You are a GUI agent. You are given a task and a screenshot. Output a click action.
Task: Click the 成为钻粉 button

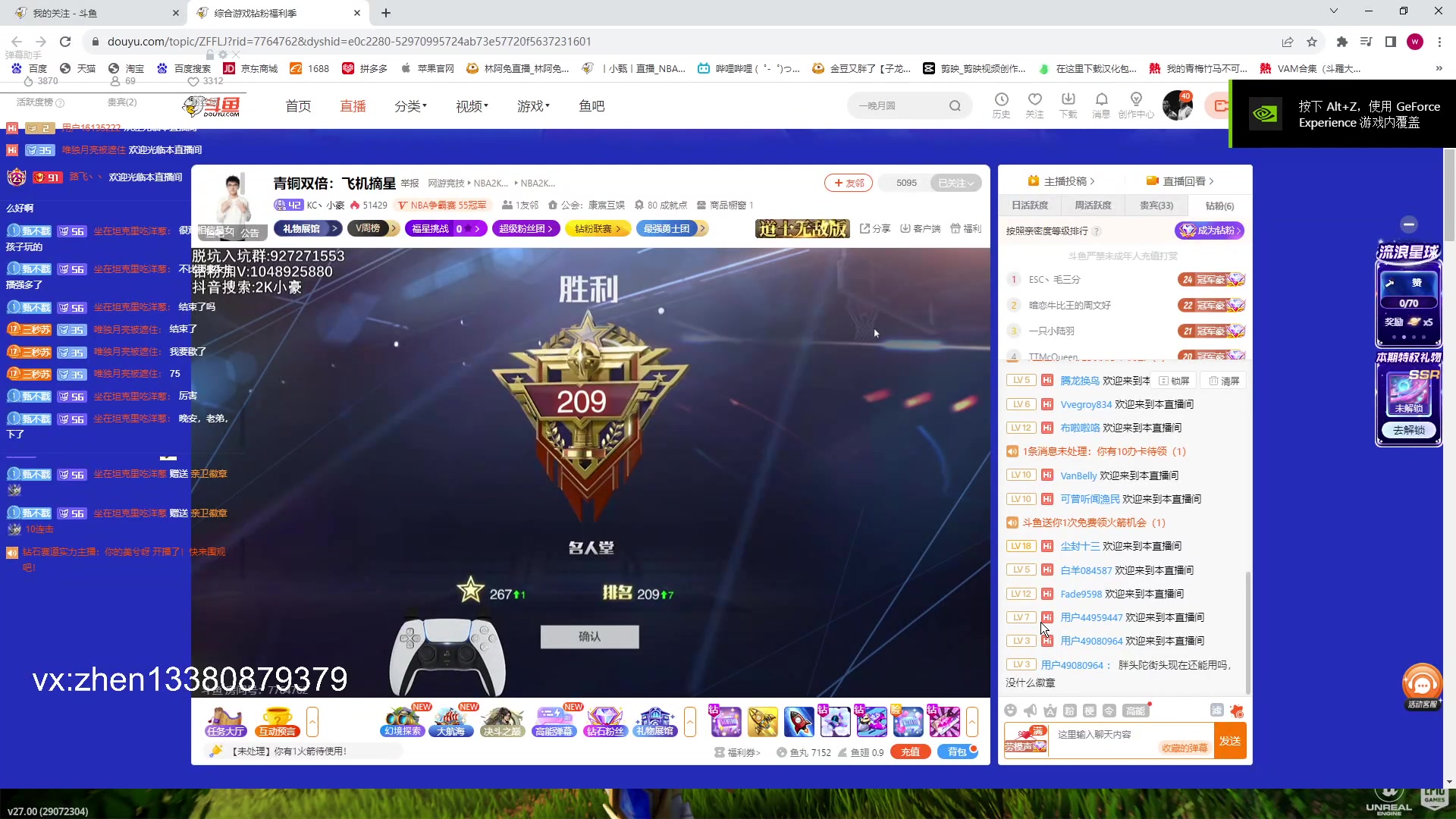point(1210,231)
